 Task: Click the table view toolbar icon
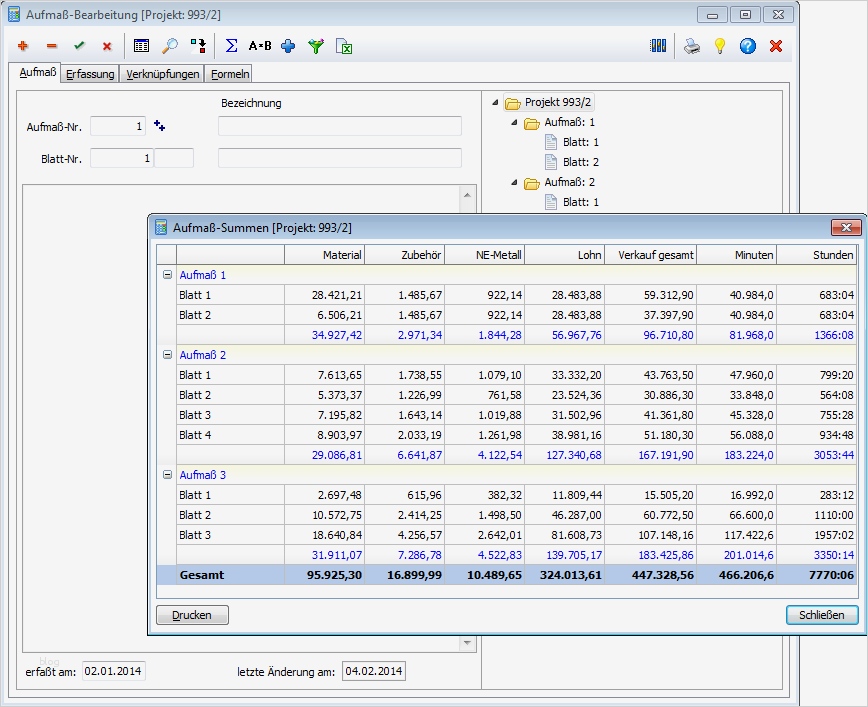point(139,46)
